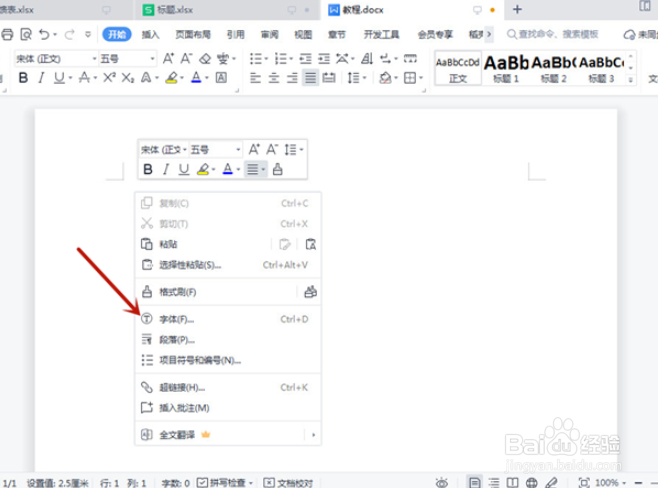
Task: Apply mini toolbar font color
Action: (x=228, y=169)
